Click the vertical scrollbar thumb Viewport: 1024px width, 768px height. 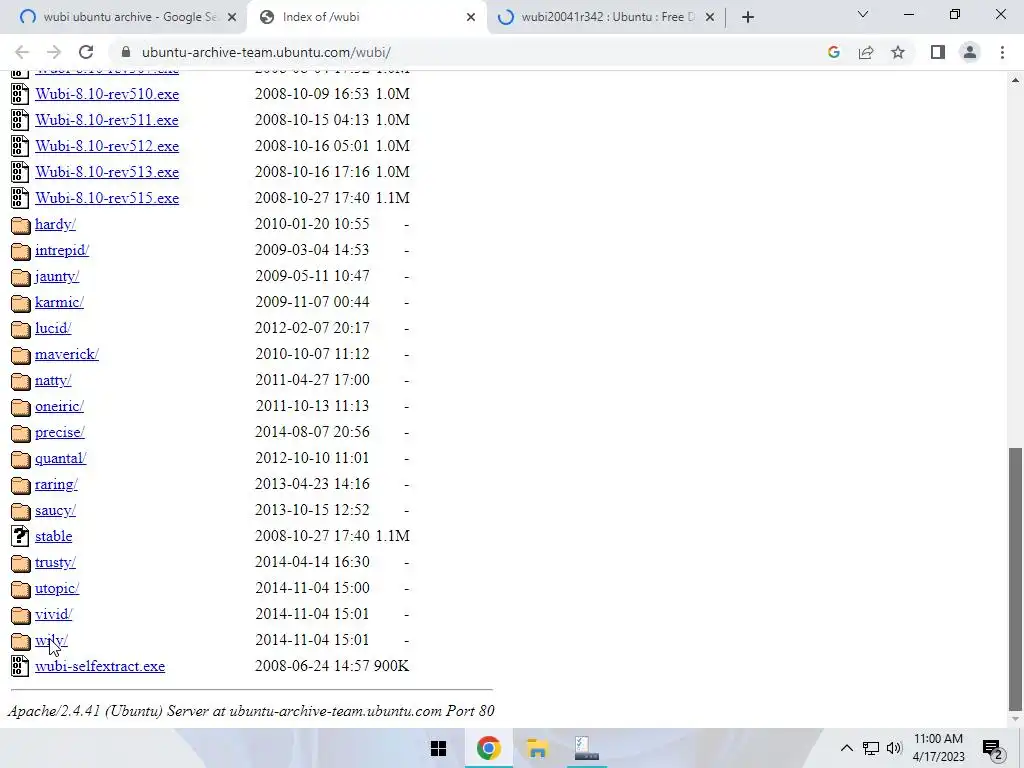1015,579
